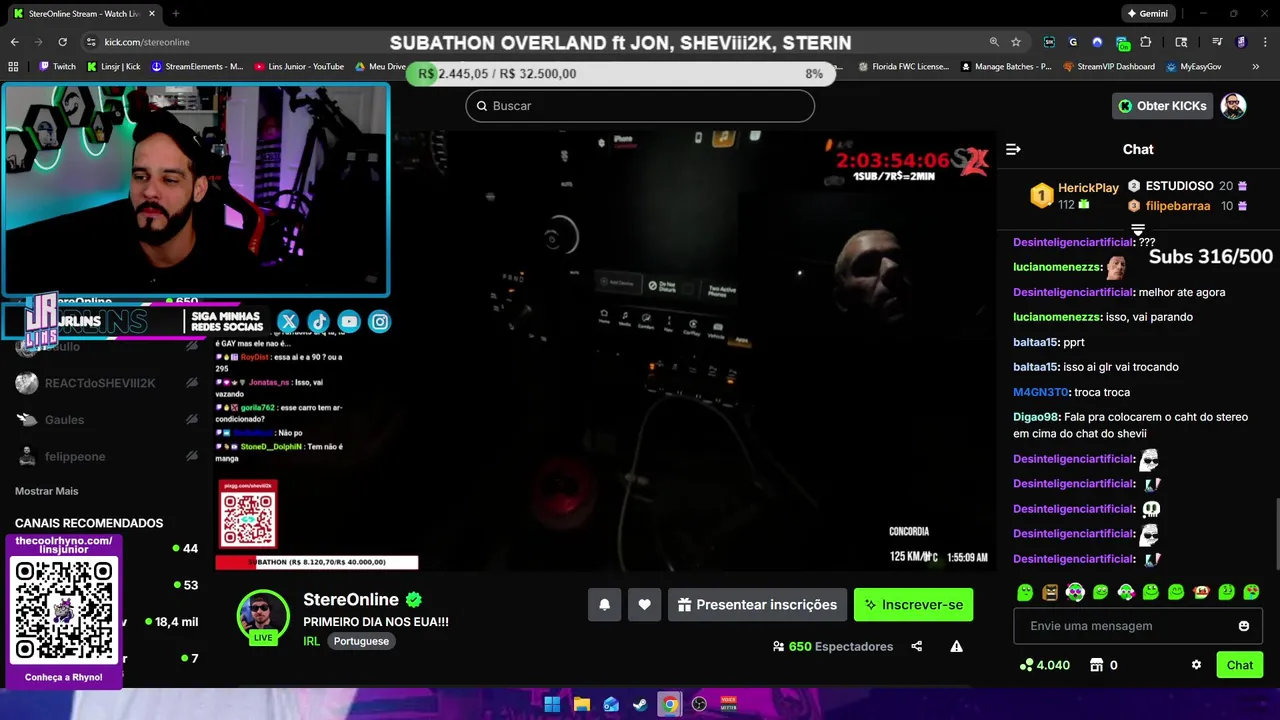Open StereOnline avatar with LIVE badge
1280x720 pixels.
pyautogui.click(x=263, y=616)
